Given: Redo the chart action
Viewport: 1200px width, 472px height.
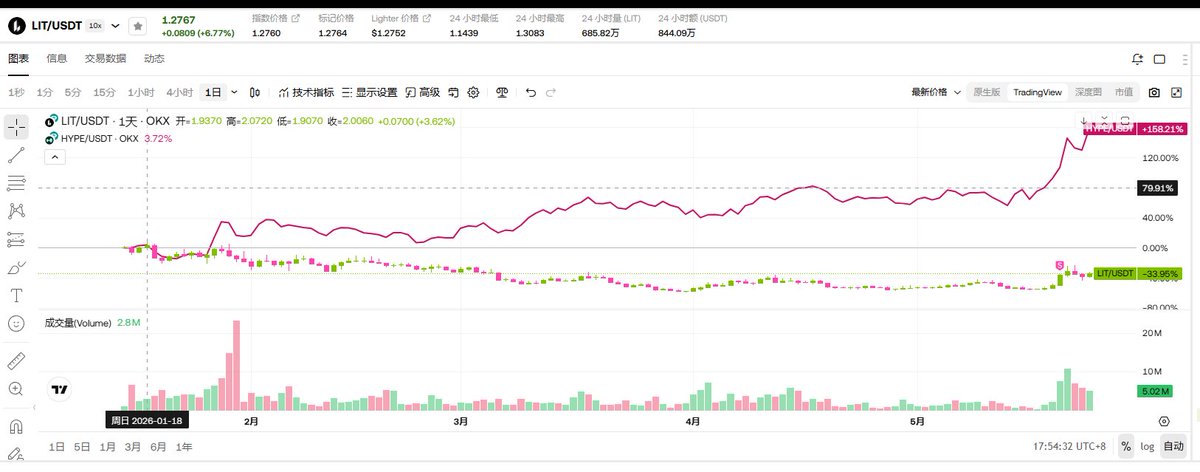Looking at the screenshot, I should point(553,92).
